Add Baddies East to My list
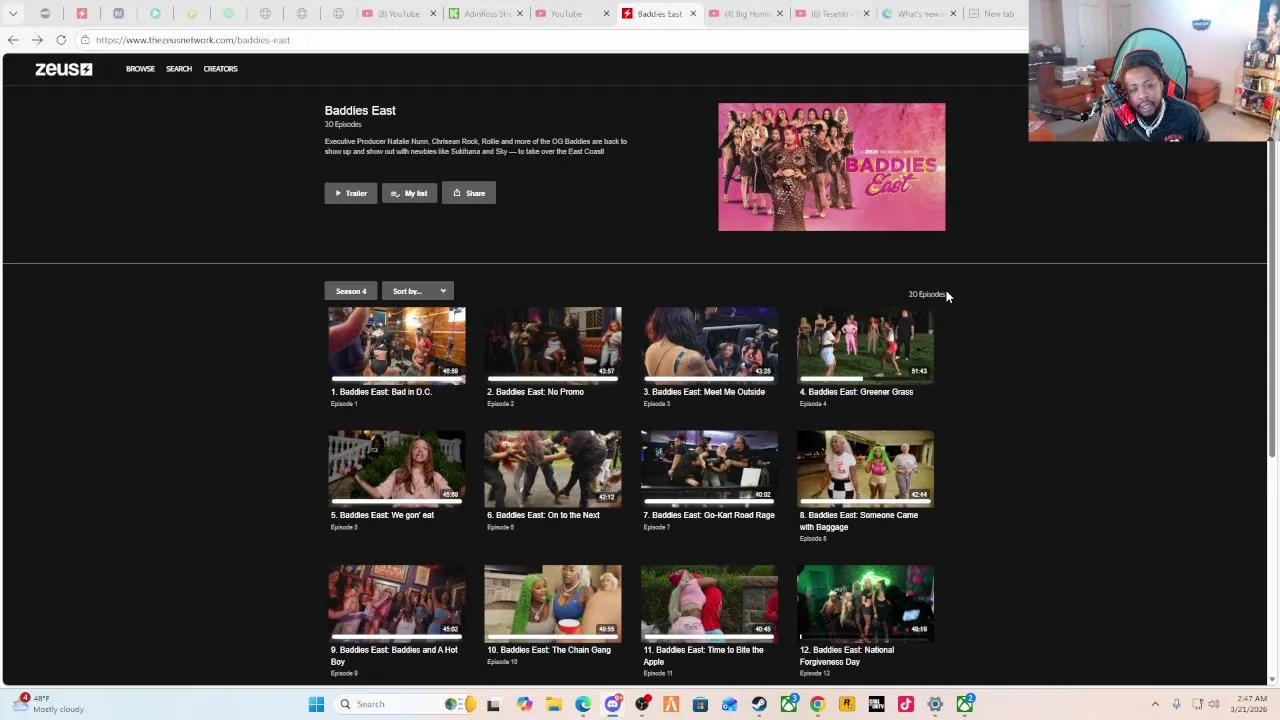This screenshot has width=1280, height=720. [409, 193]
